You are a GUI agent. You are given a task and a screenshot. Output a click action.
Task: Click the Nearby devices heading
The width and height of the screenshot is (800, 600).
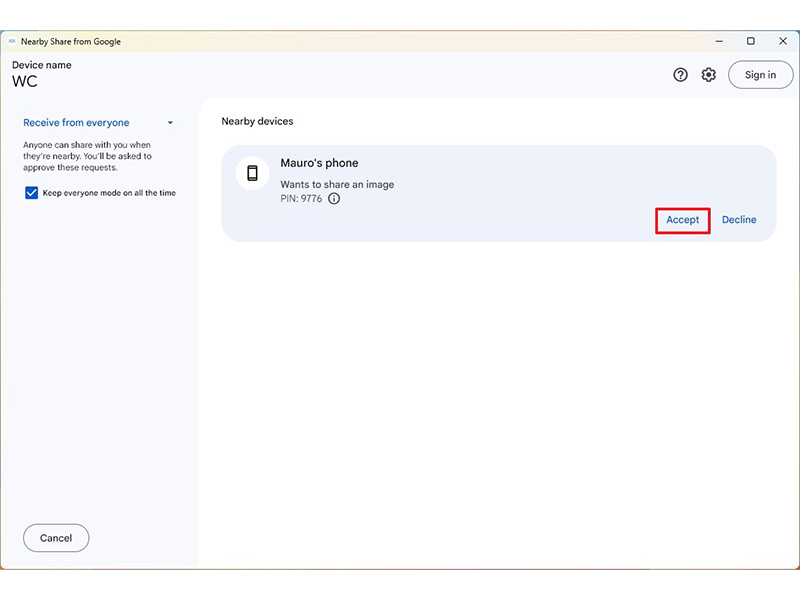[257, 121]
